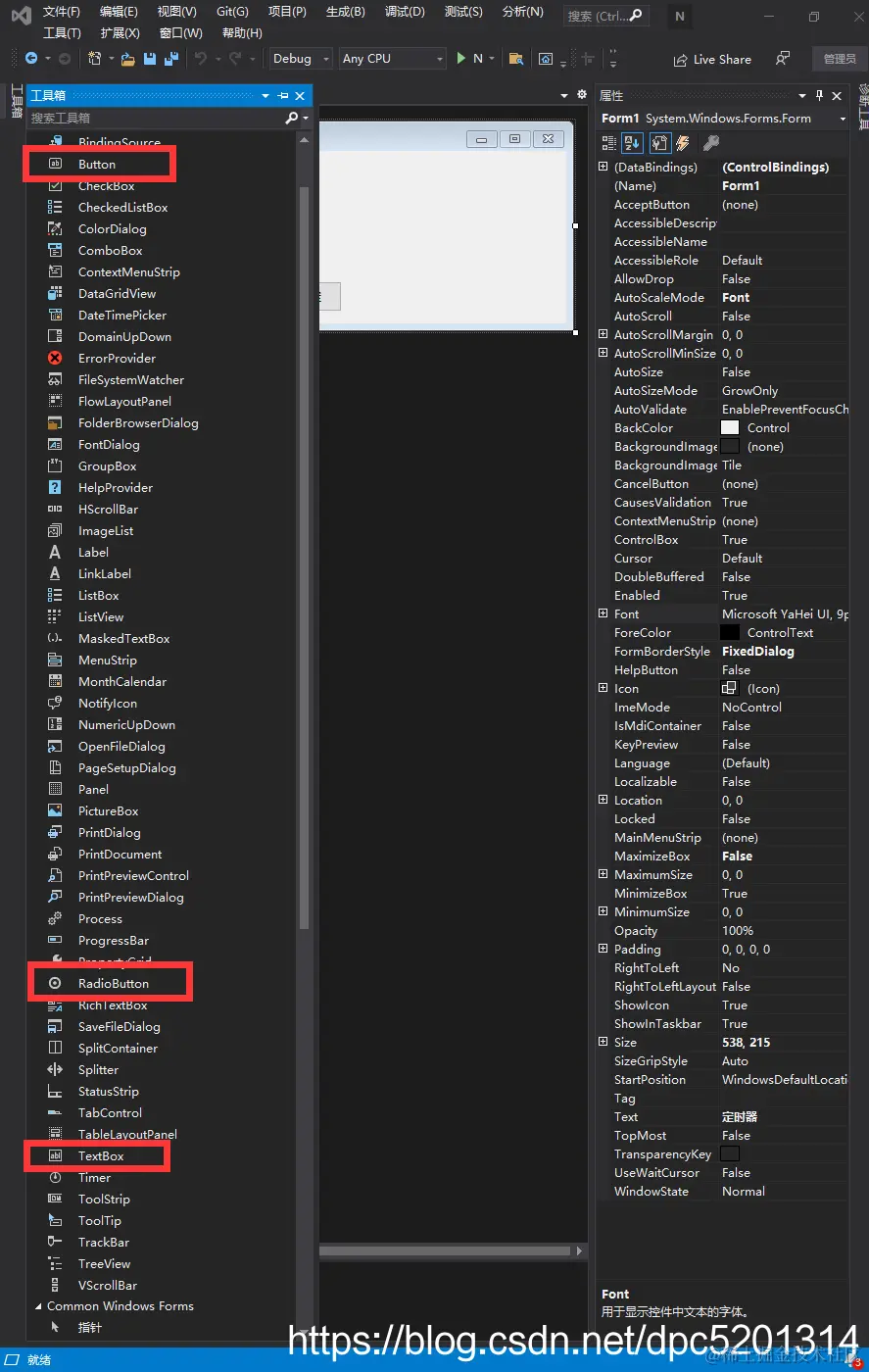This screenshot has width=869, height=1372.
Task: Focus the 搜索工具箱 search field
Action: [x=155, y=118]
